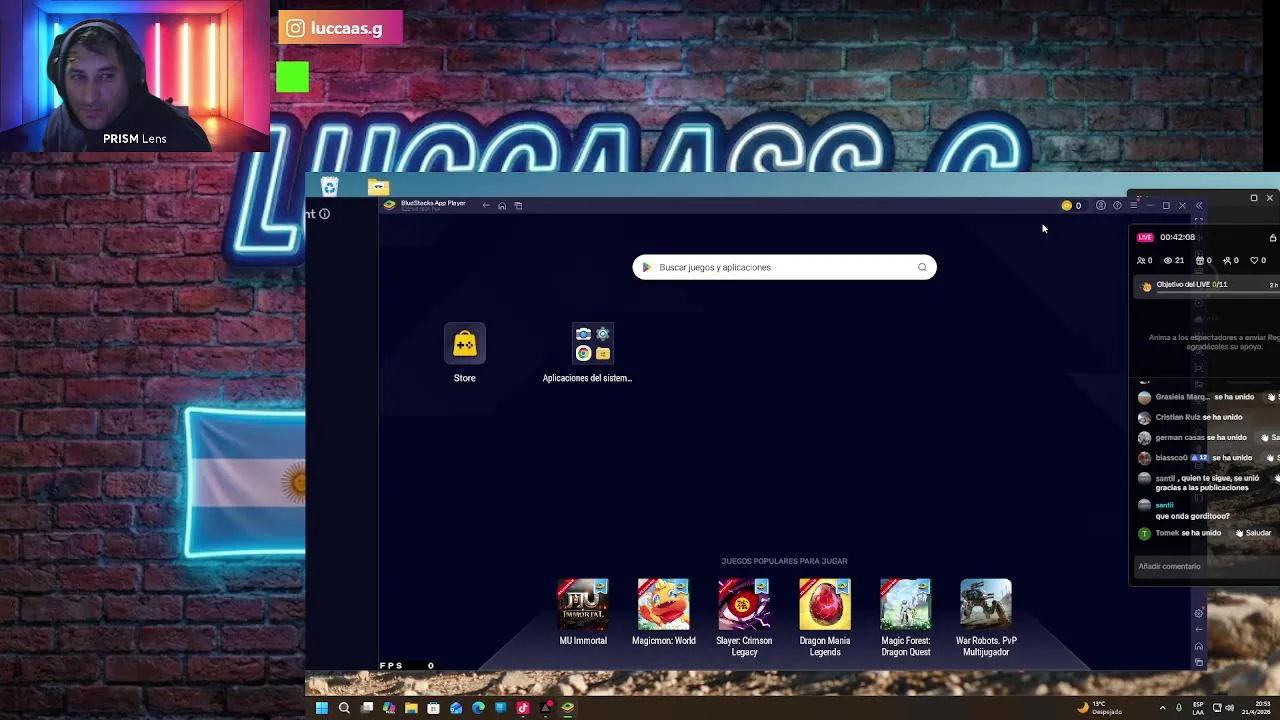
Task: Click the luccaas.g Instagram label
Action: (340, 28)
